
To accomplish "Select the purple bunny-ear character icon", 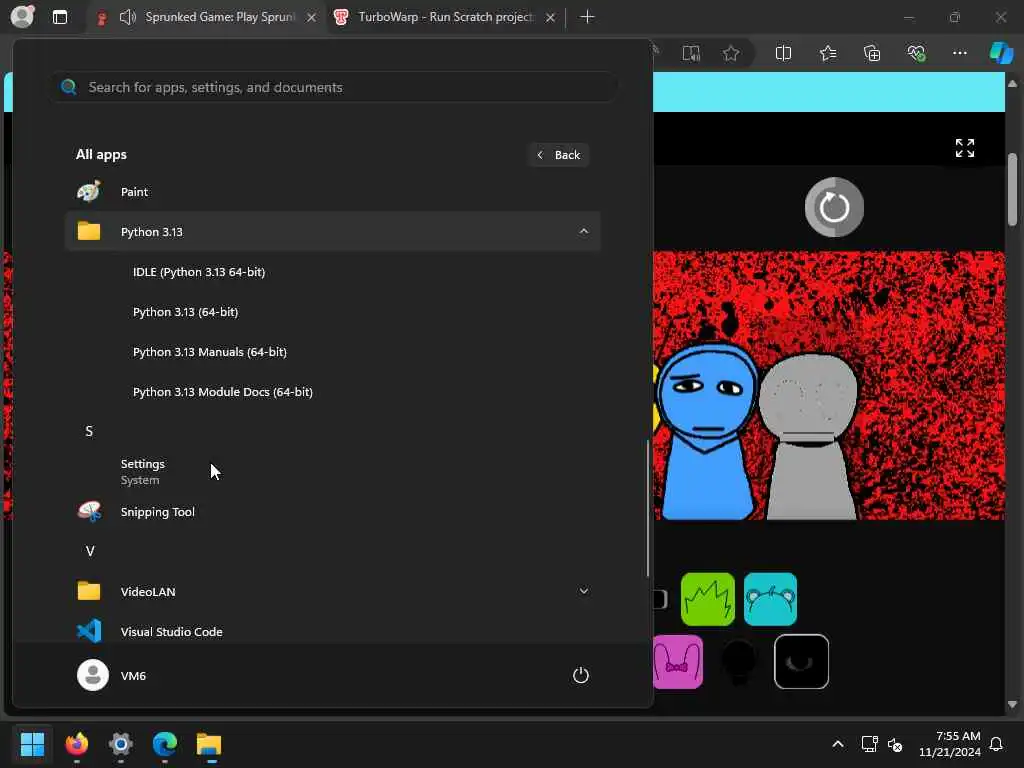I will [677, 662].
